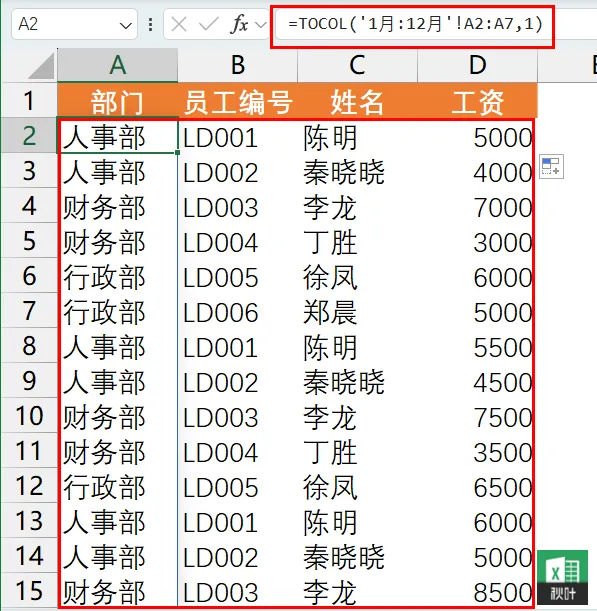Select row 1 header
The image size is (597, 611).
[x=29, y=100]
